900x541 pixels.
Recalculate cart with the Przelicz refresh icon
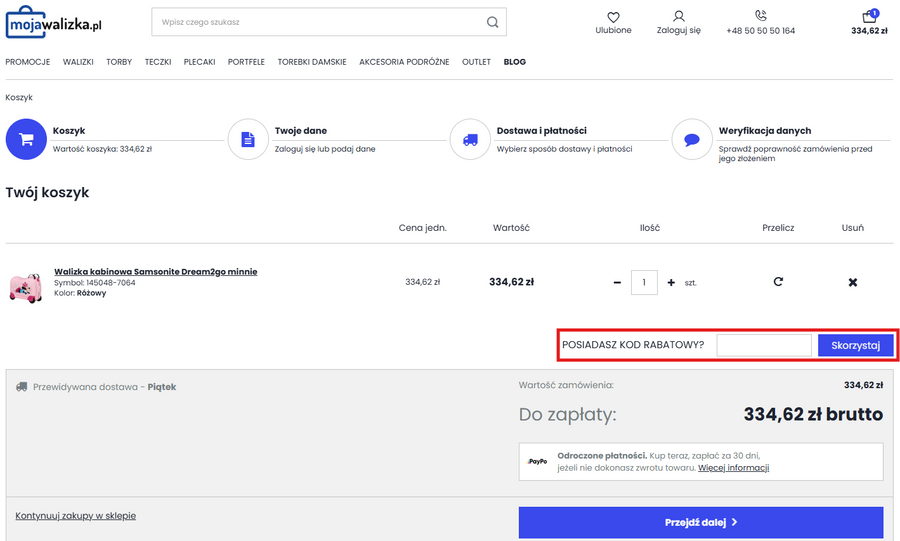[x=778, y=282]
